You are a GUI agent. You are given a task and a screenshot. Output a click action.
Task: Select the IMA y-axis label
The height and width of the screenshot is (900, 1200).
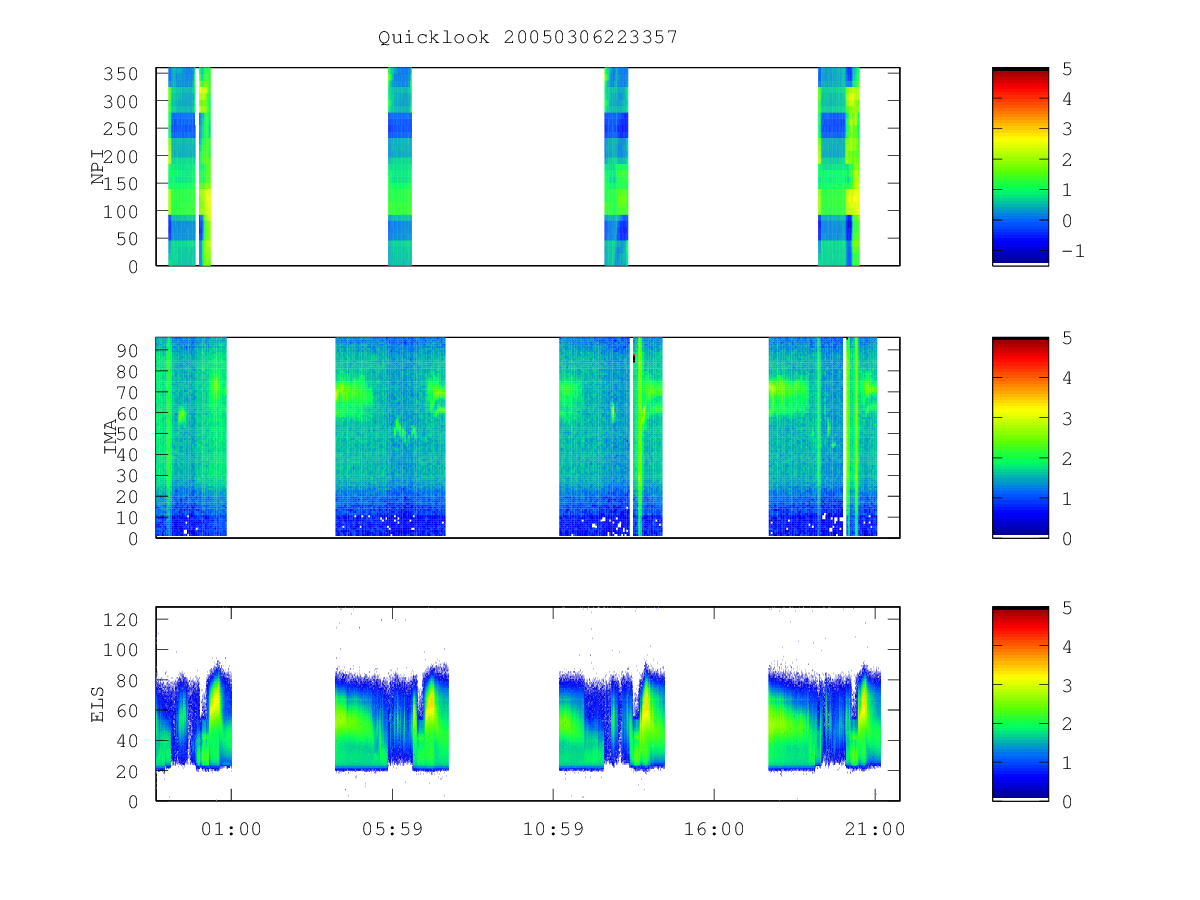click(x=110, y=437)
